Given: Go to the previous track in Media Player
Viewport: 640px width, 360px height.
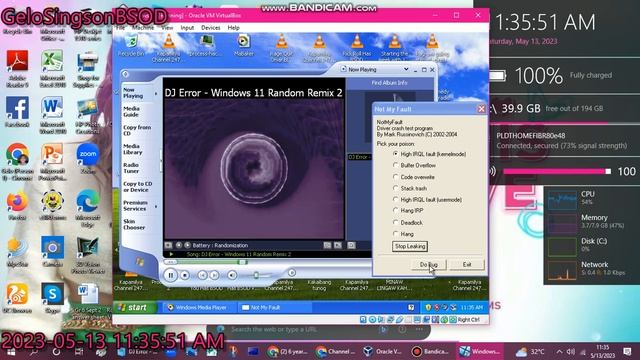Looking at the screenshot, I should click(x=202, y=276).
